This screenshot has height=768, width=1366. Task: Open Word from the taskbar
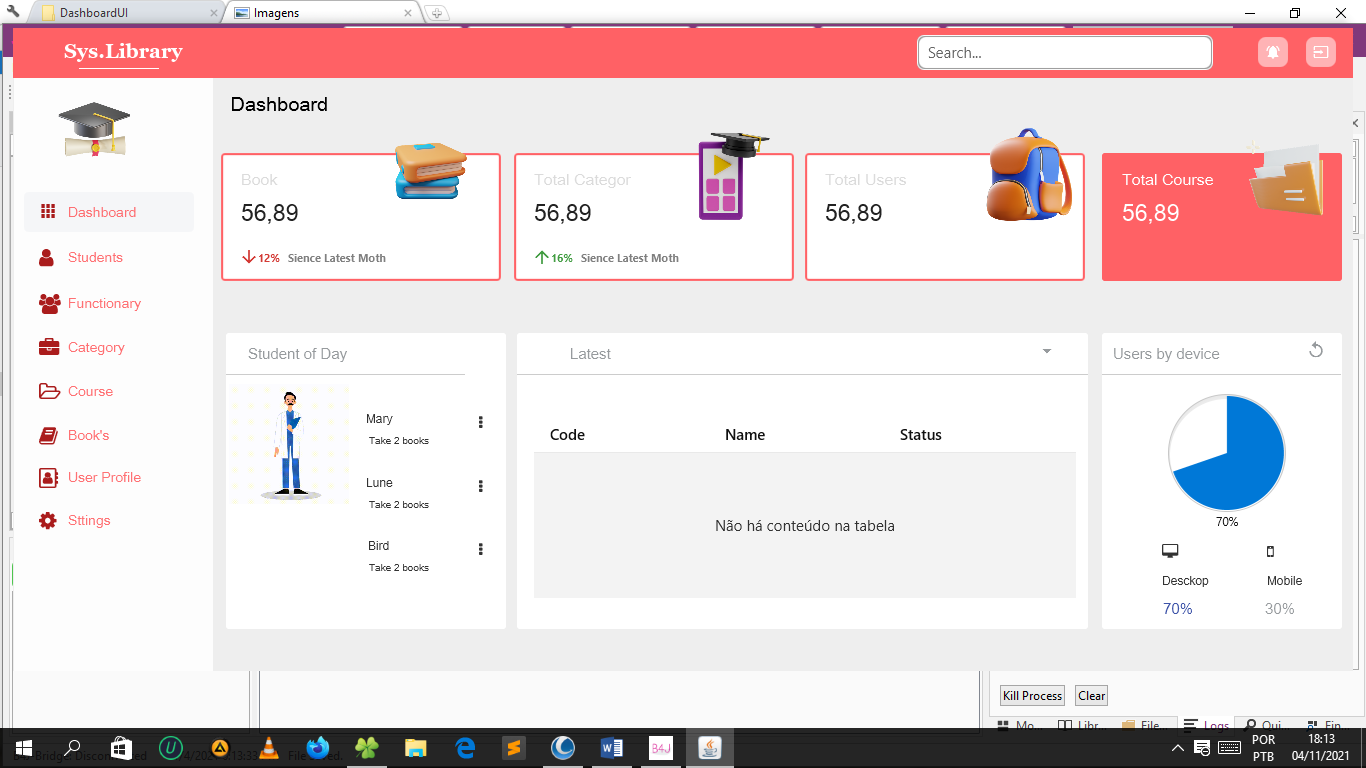[x=611, y=747]
